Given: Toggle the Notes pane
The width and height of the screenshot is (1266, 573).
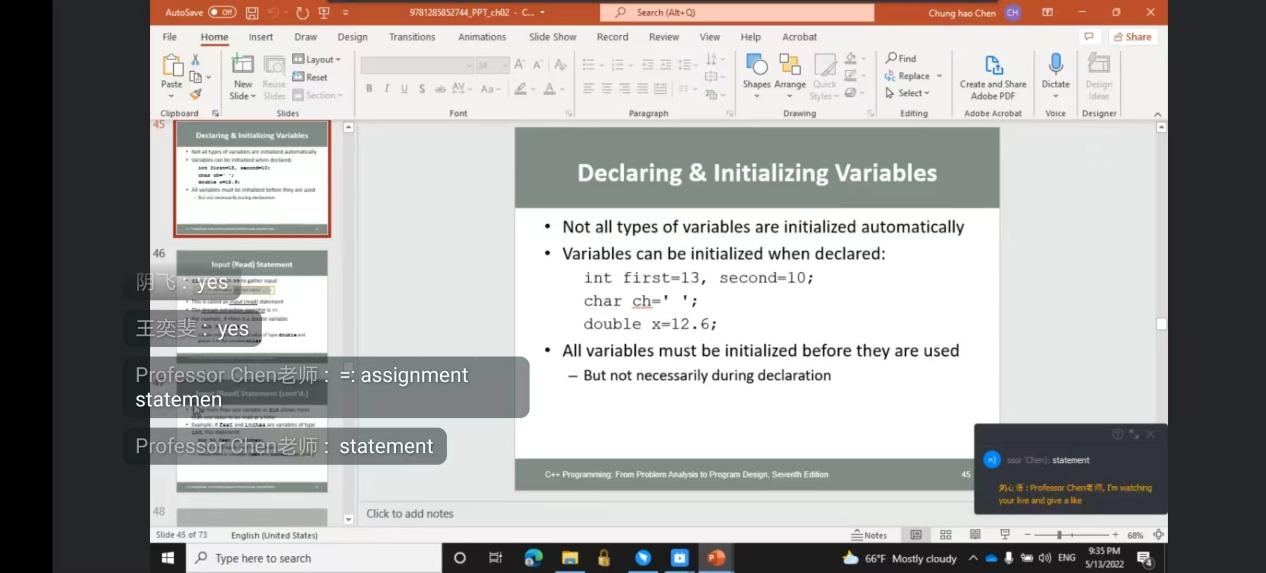Looking at the screenshot, I should click(869, 535).
